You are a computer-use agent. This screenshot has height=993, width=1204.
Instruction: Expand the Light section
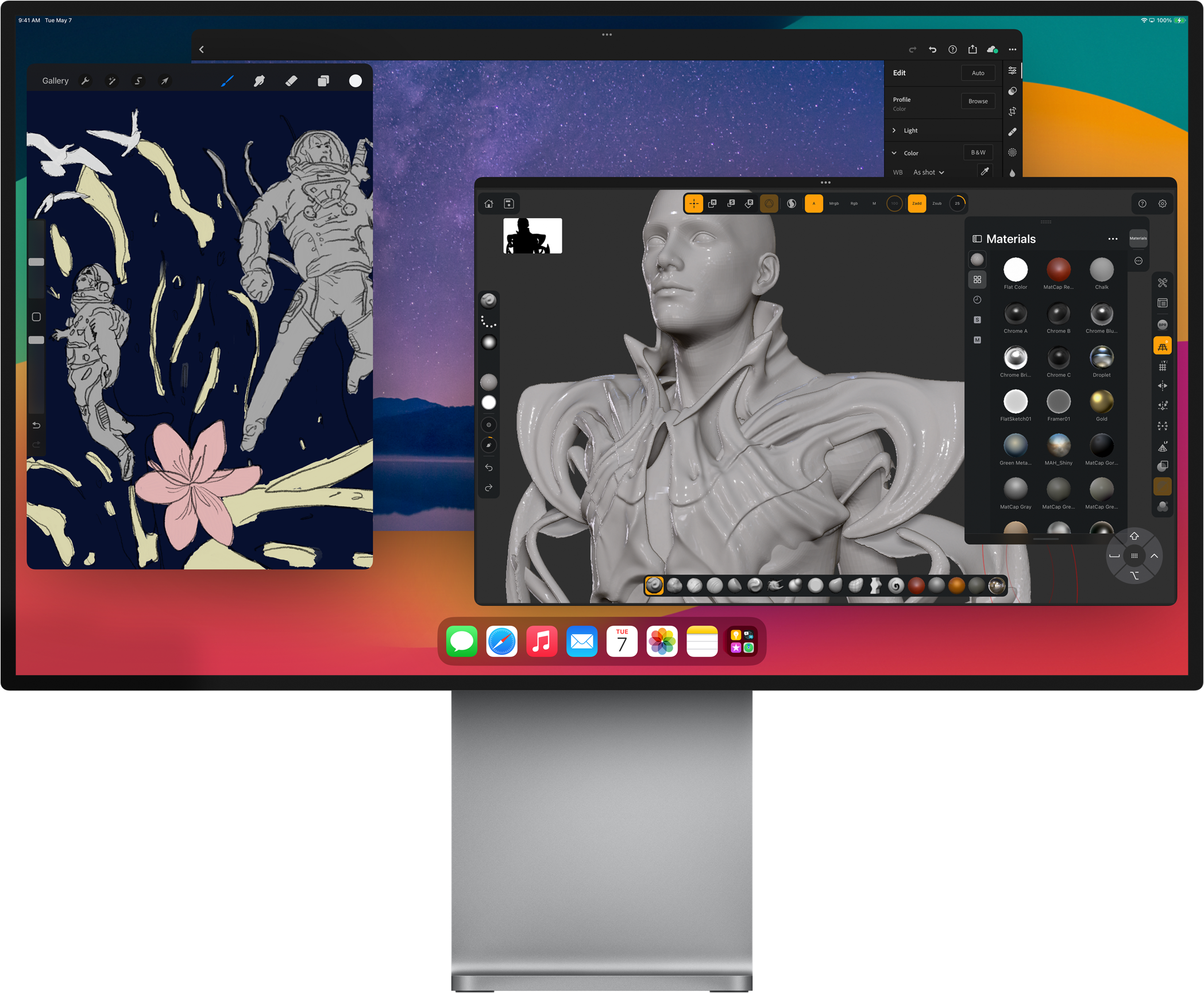click(x=910, y=130)
